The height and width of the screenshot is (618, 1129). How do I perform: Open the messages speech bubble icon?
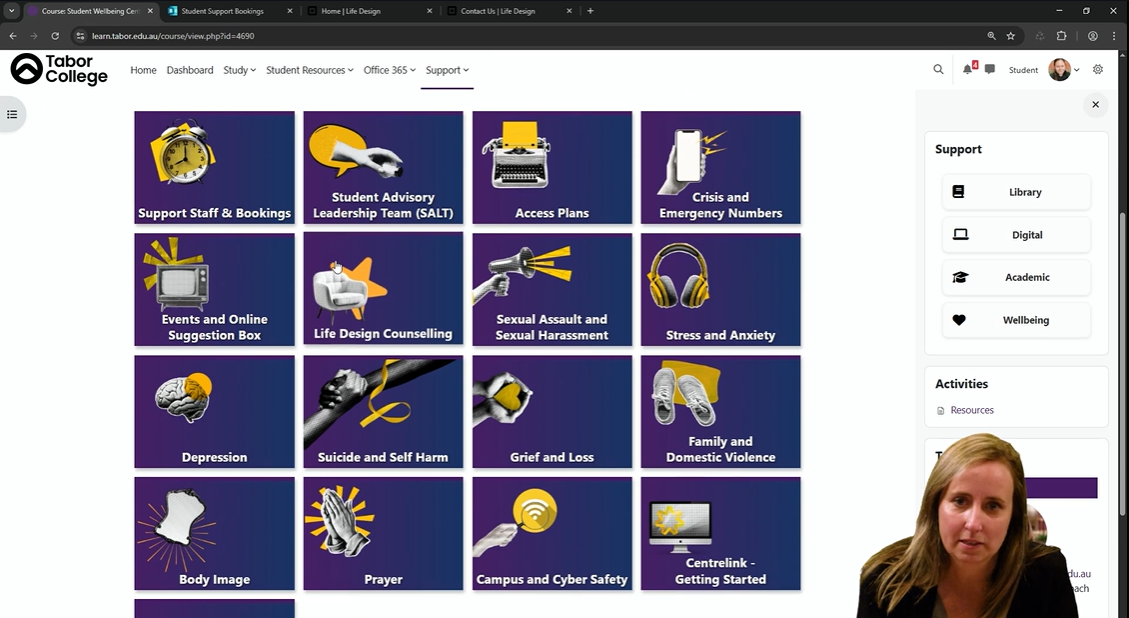(x=990, y=69)
